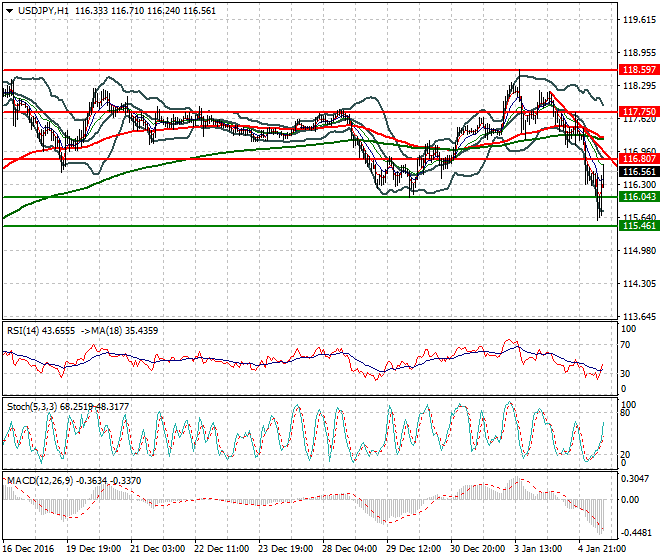The width and height of the screenshot is (660, 560).
Task: Select the green 116.043 support price label
Action: click(x=639, y=197)
